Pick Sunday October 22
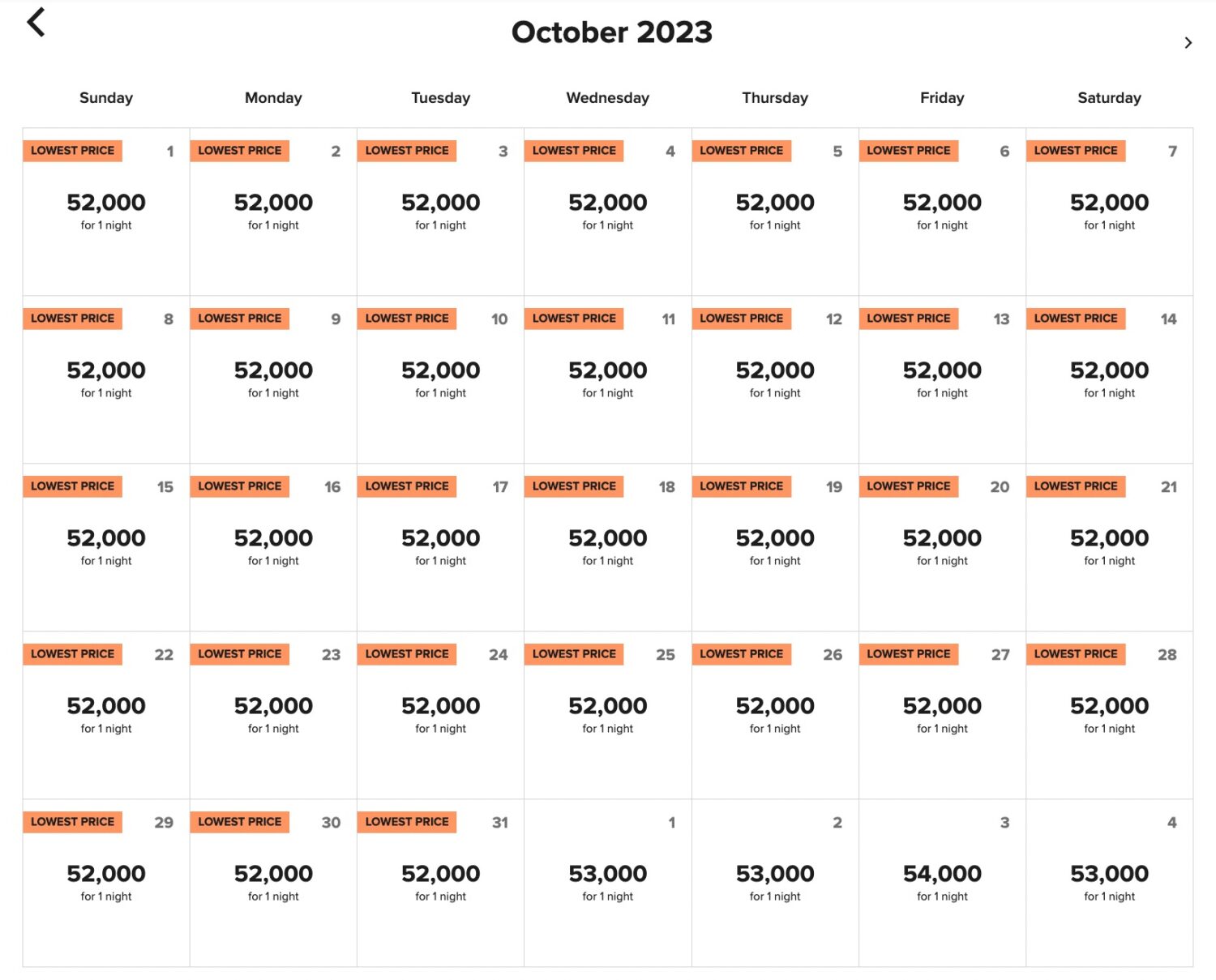The width and height of the screenshot is (1216, 980). (106, 714)
